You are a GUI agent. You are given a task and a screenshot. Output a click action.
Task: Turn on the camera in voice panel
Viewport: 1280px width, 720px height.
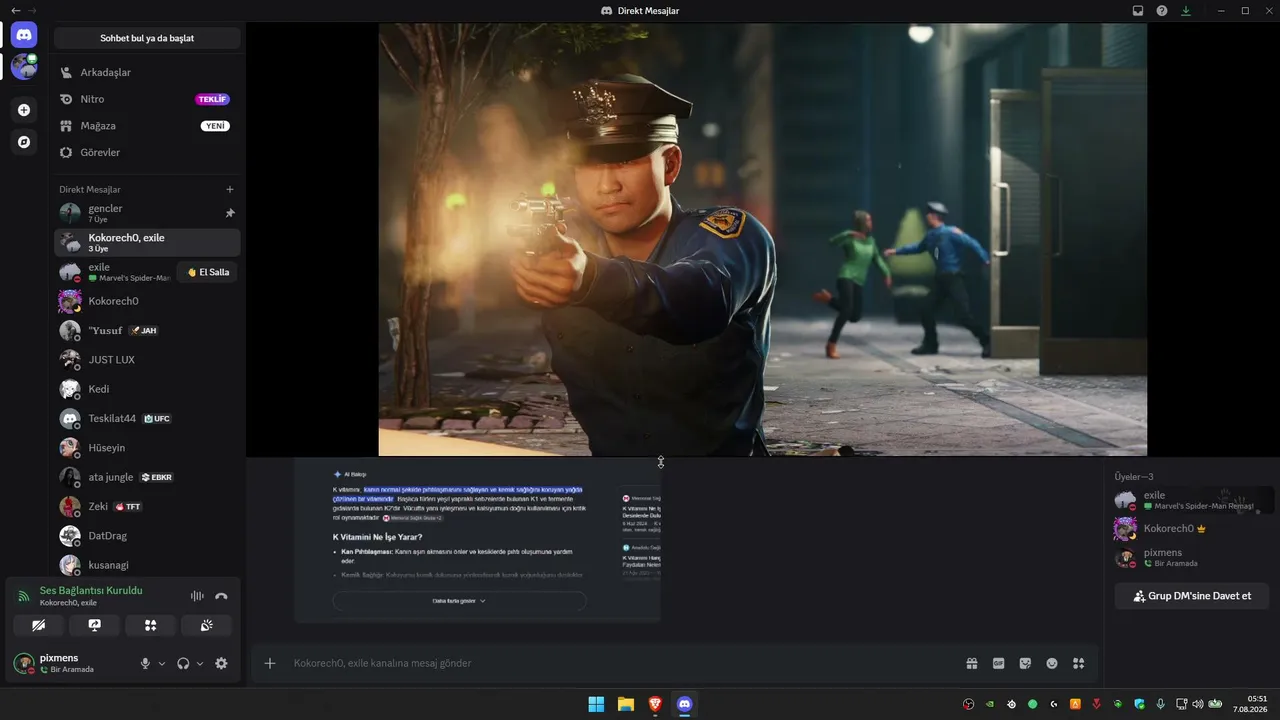(x=39, y=625)
